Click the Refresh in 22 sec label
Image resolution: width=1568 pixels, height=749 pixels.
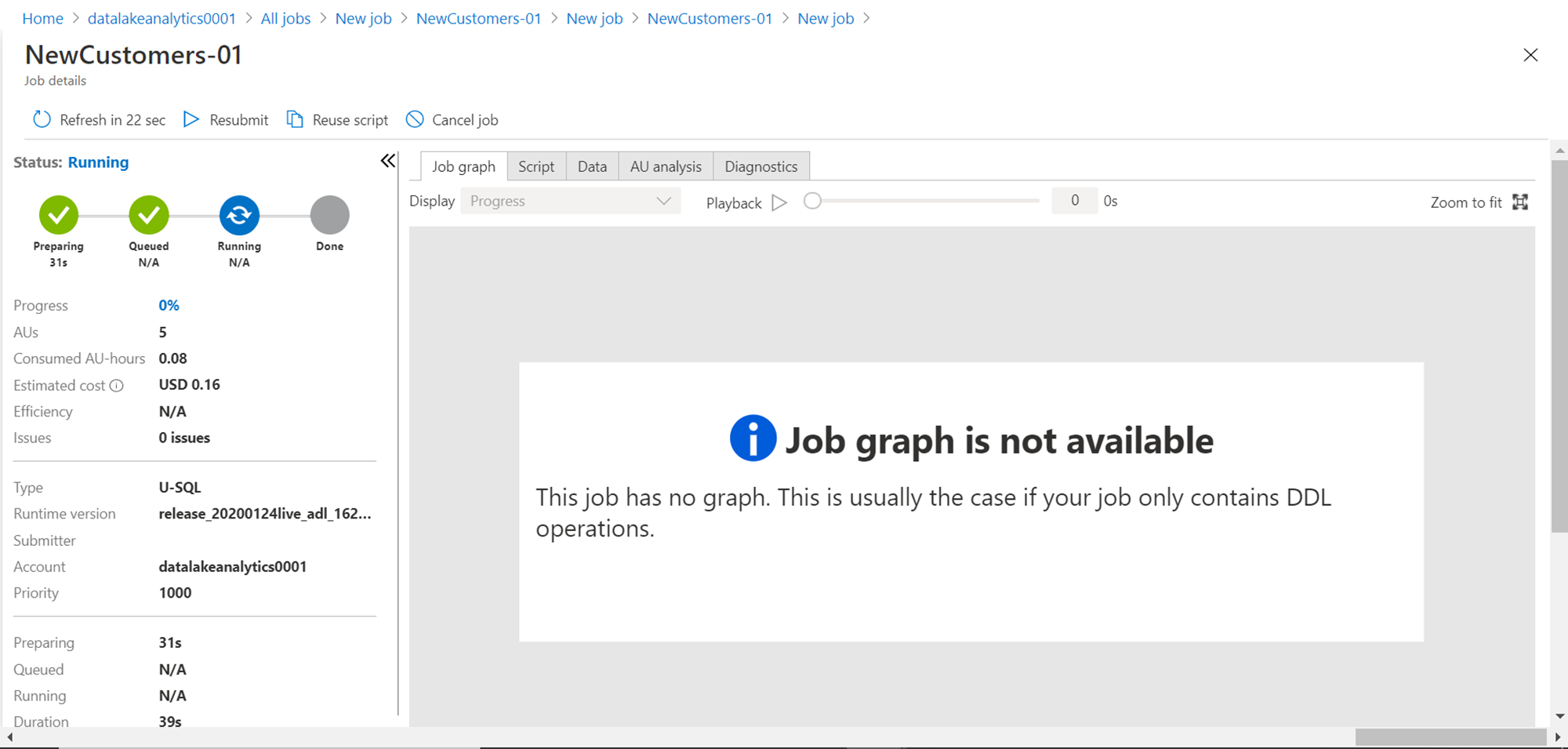tap(113, 120)
